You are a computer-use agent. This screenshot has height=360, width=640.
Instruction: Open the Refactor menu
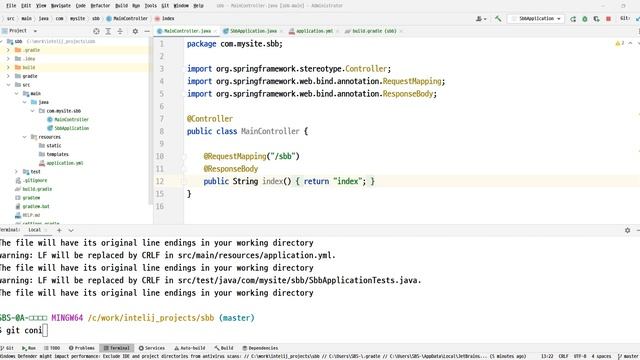click(x=100, y=6)
